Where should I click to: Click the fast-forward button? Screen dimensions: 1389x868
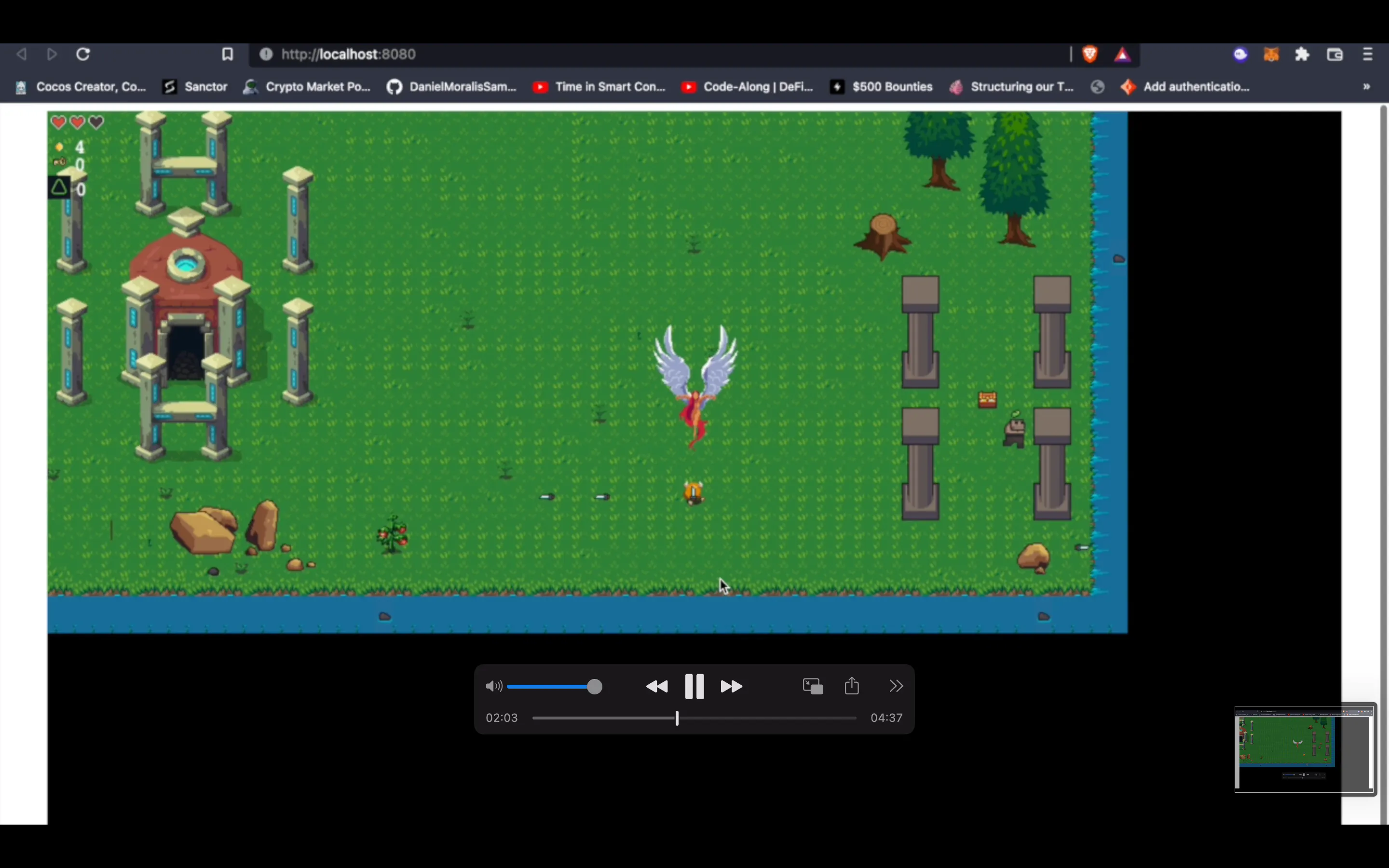[x=731, y=686]
